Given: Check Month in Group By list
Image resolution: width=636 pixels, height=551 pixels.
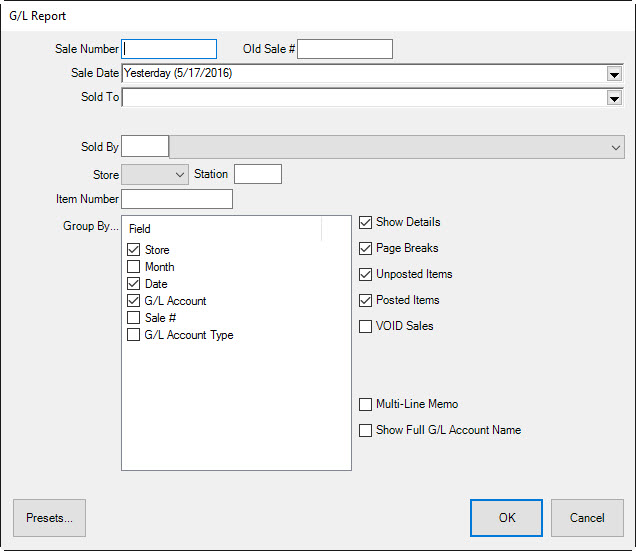Looking at the screenshot, I should tap(134, 267).
